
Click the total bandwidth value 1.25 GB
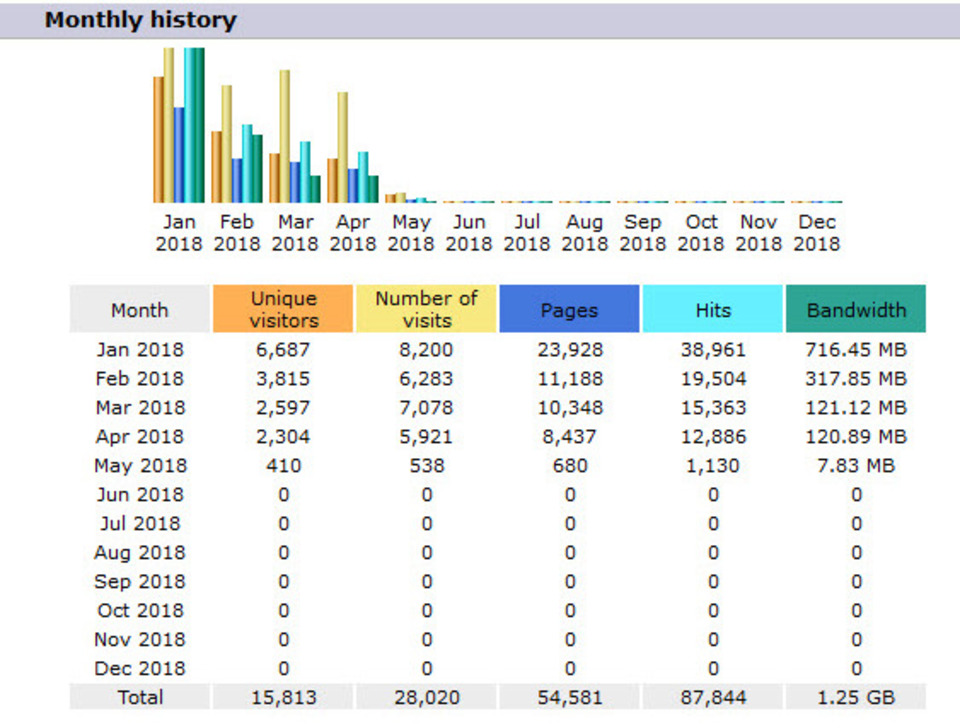point(856,697)
